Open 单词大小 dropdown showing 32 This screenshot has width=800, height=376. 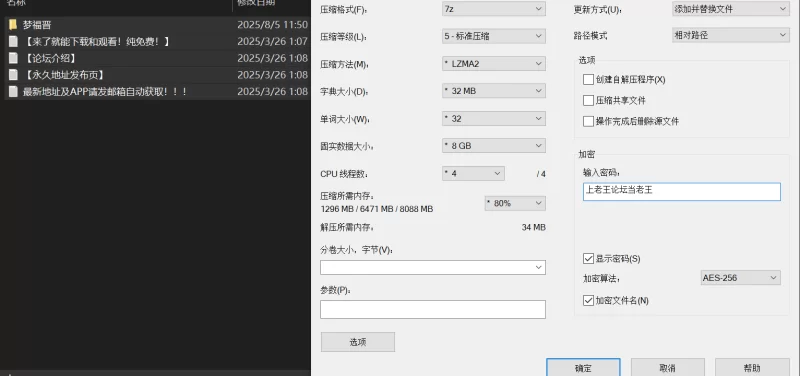pyautogui.click(x=493, y=118)
